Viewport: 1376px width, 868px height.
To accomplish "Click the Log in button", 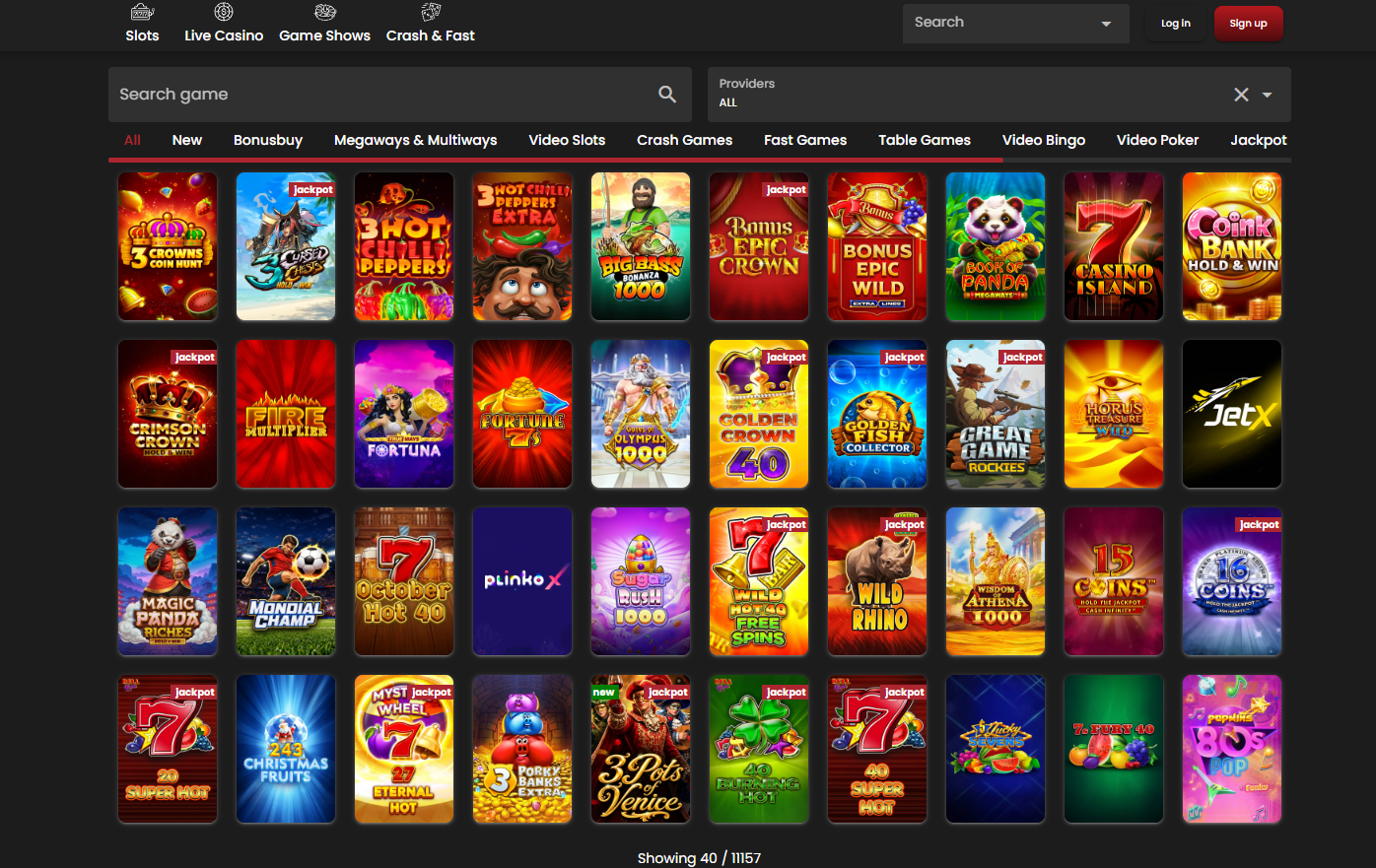I will [x=1175, y=24].
